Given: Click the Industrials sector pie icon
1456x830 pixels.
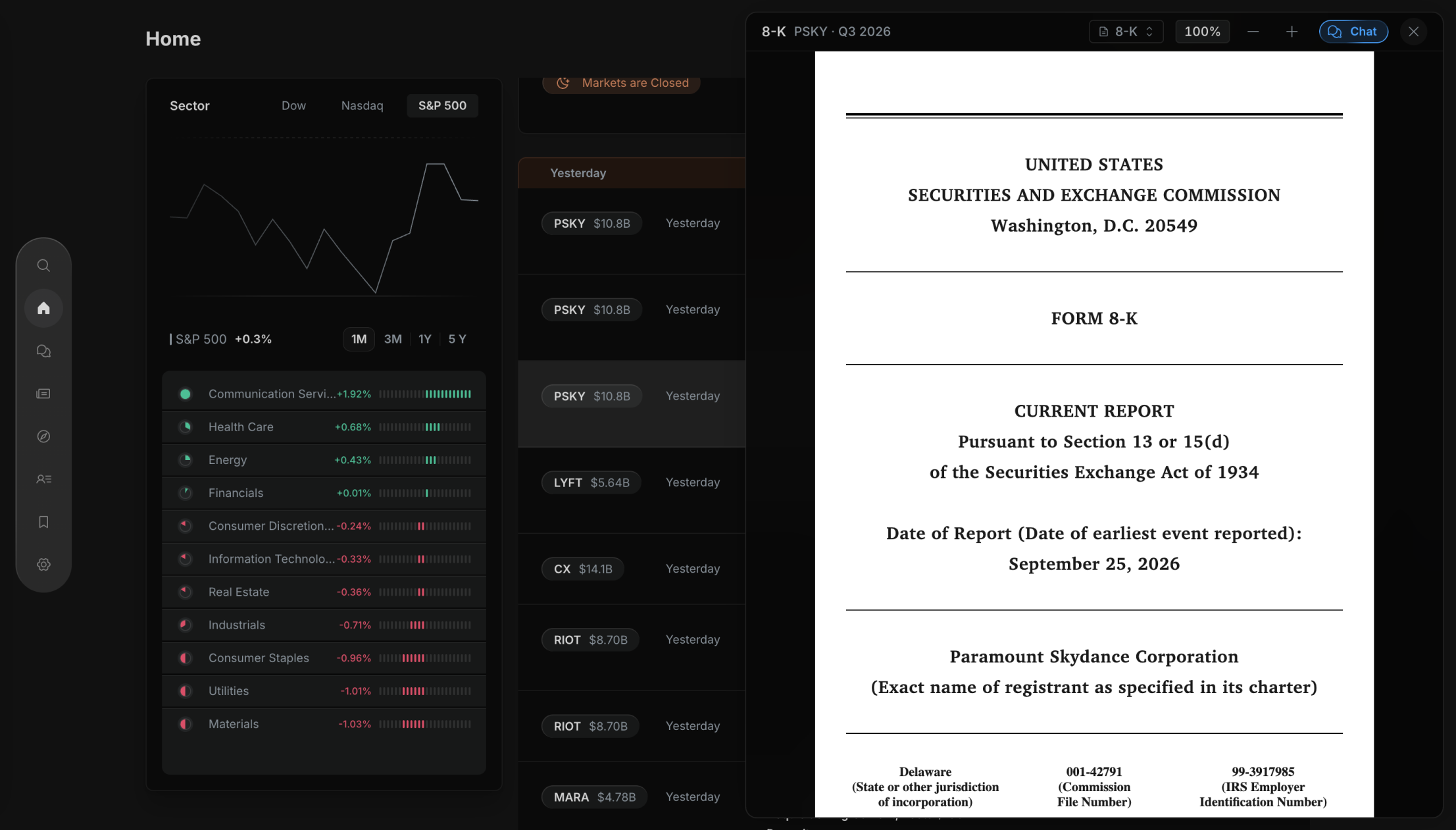Looking at the screenshot, I should [186, 625].
